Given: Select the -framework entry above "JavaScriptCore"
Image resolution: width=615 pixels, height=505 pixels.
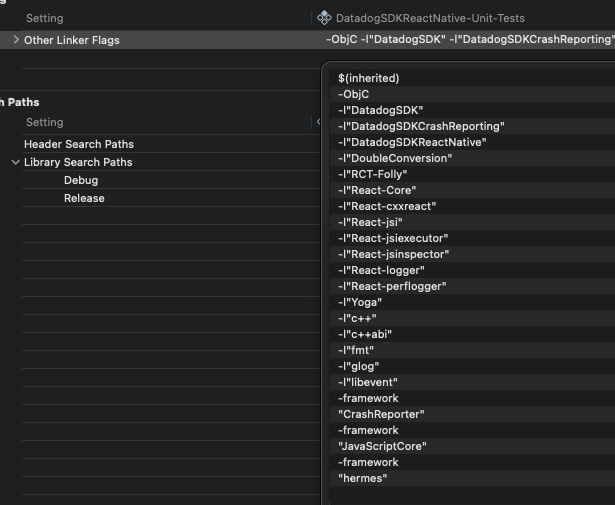Looking at the screenshot, I should tap(472, 430).
